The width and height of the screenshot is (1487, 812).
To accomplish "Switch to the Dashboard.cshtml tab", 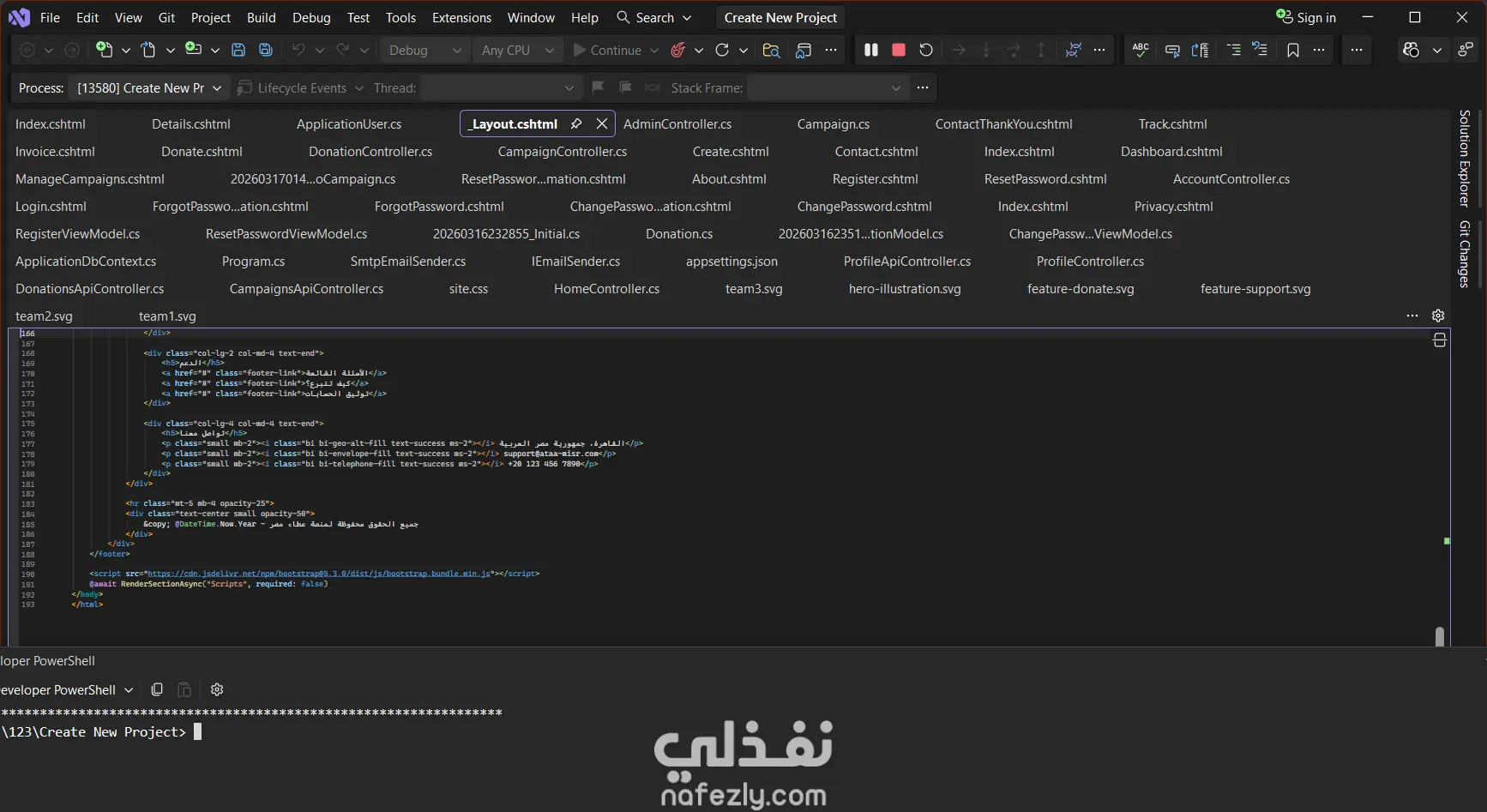I will coord(1171,151).
